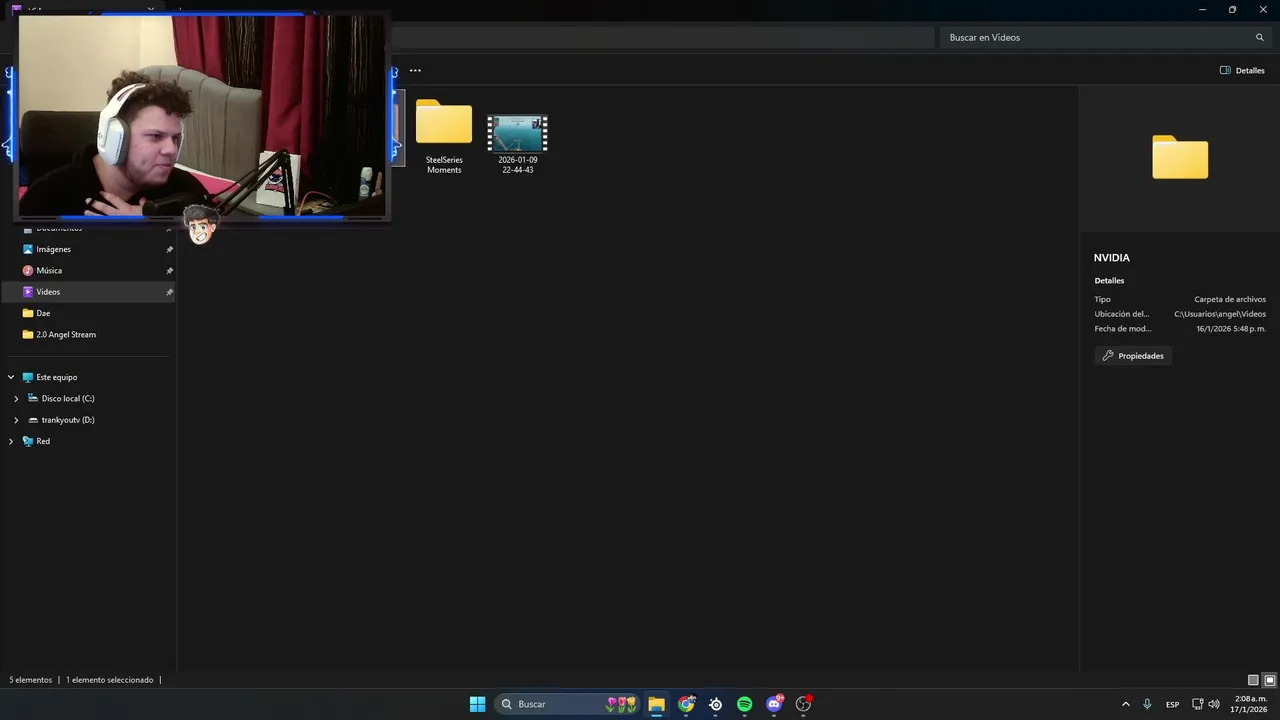This screenshot has height=720, width=1280.
Task: Open the SteelSeries Moments folder
Action: pos(444,136)
